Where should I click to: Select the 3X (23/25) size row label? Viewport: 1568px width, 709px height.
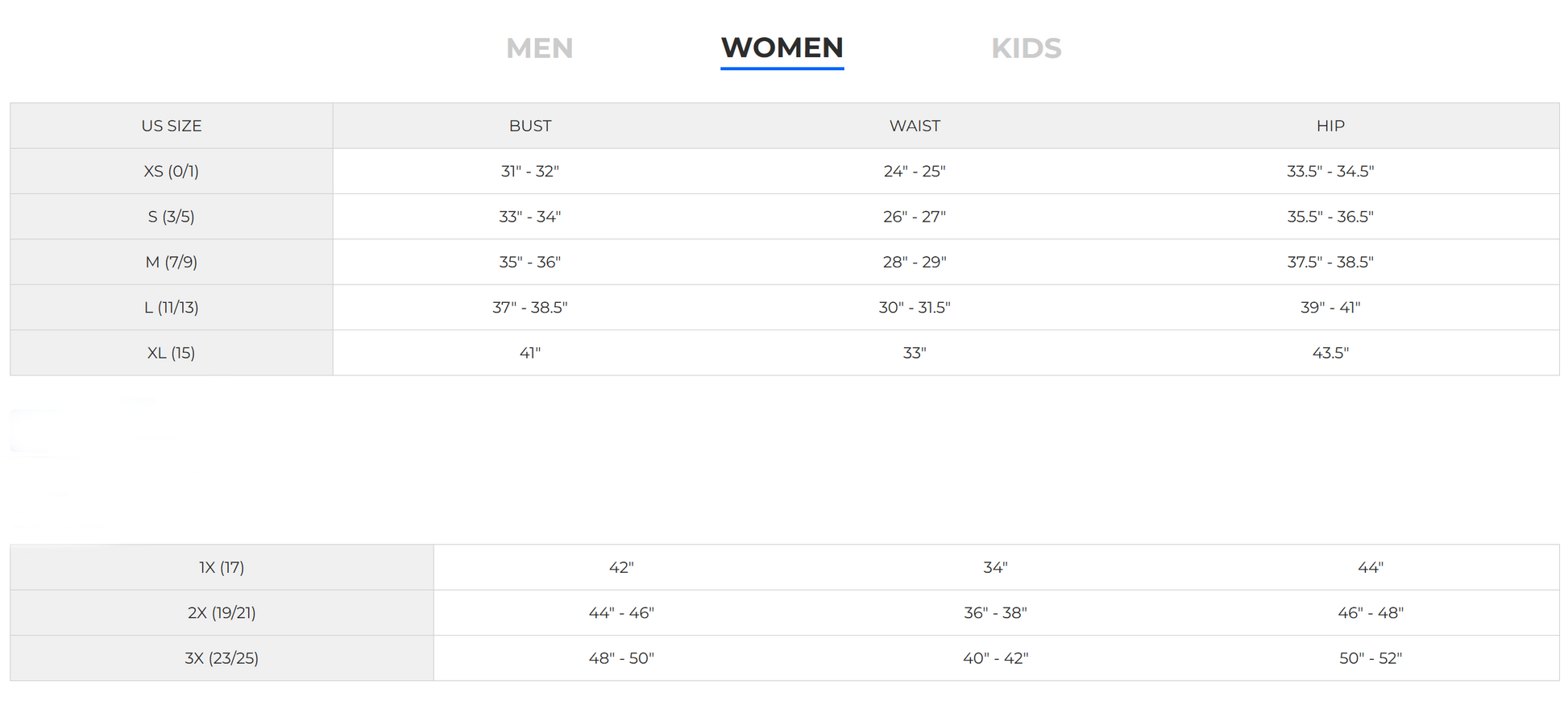tap(222, 658)
